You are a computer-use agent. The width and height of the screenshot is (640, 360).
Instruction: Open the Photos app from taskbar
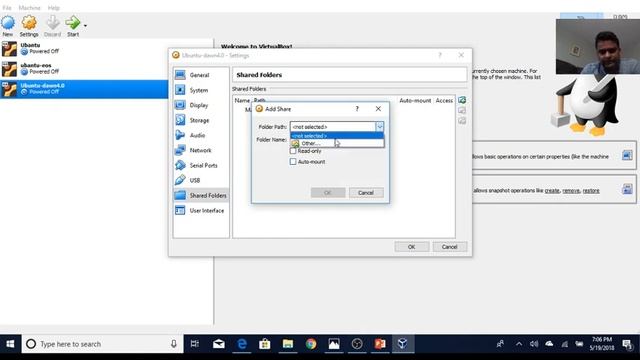[334, 344]
